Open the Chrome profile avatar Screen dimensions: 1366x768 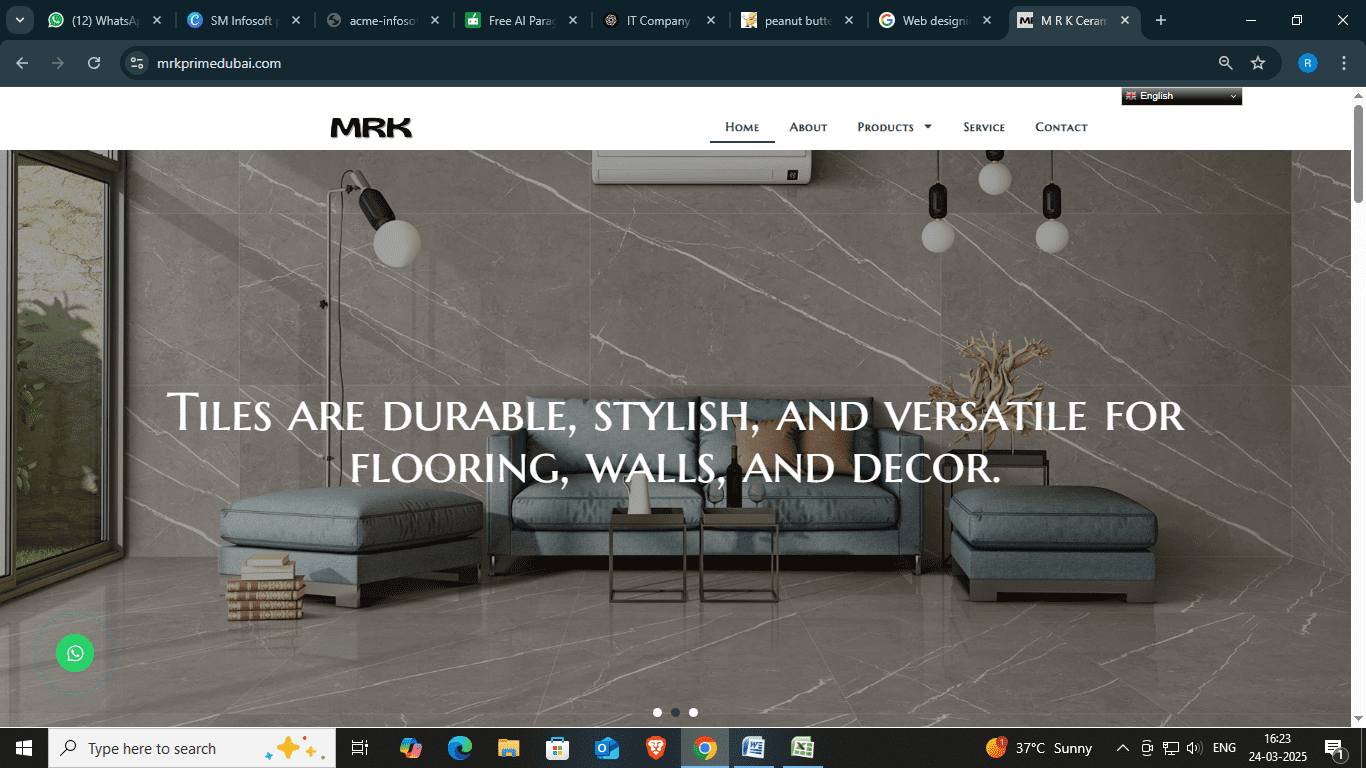tap(1307, 63)
